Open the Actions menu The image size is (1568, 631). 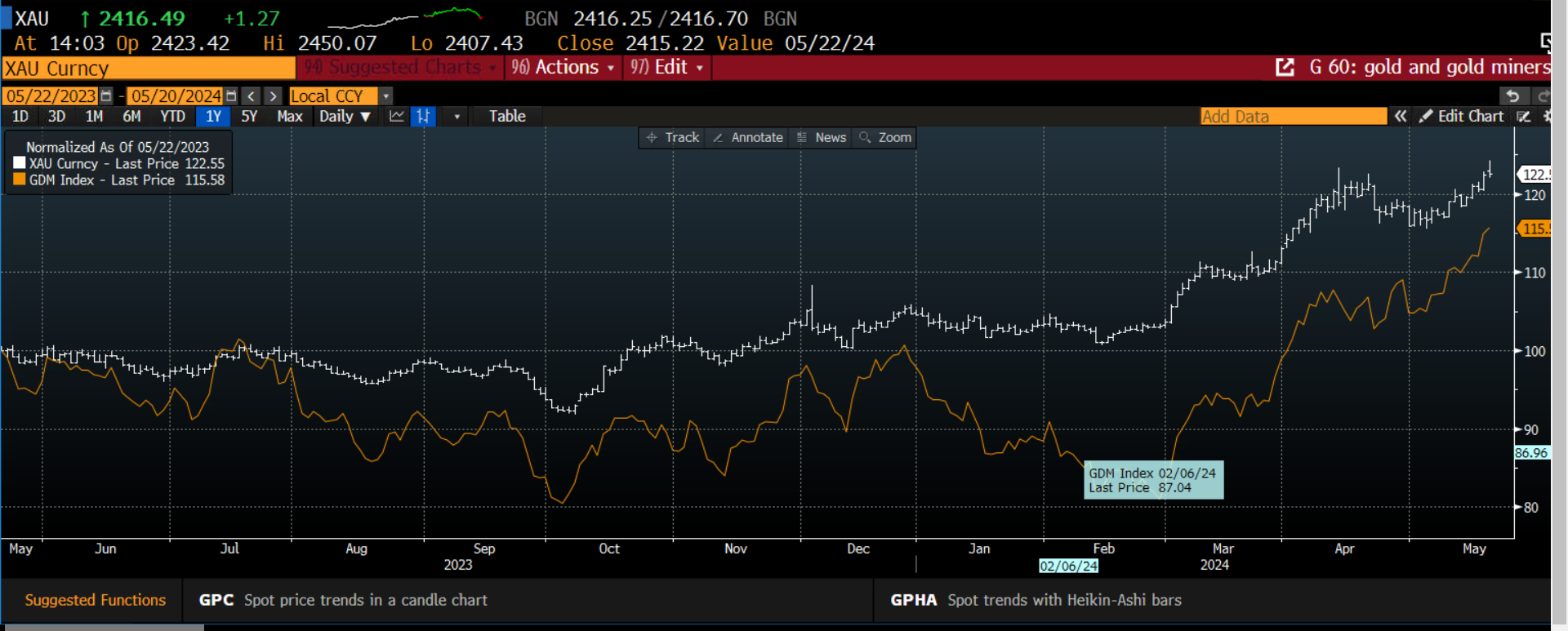(x=563, y=68)
